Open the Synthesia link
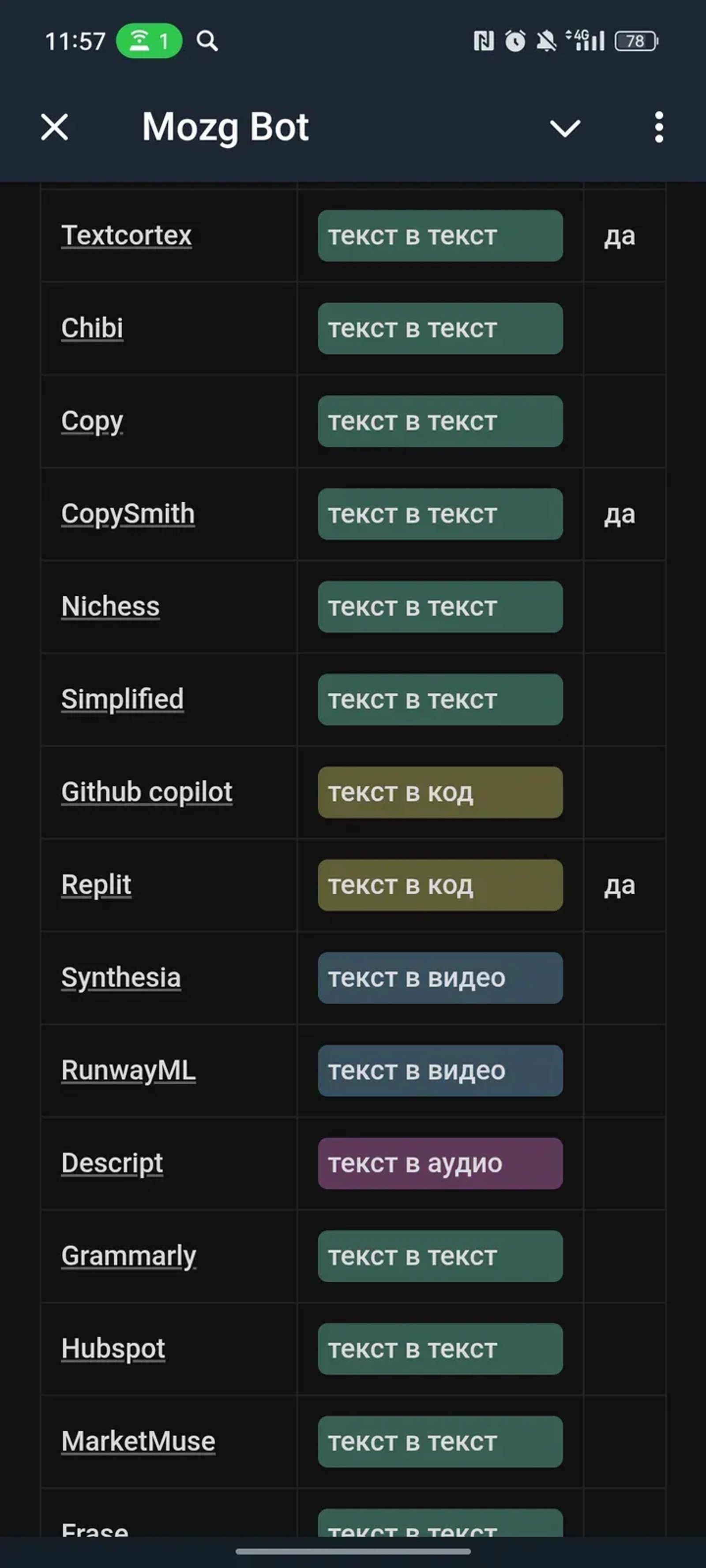The height and width of the screenshot is (1568, 706). (x=120, y=978)
